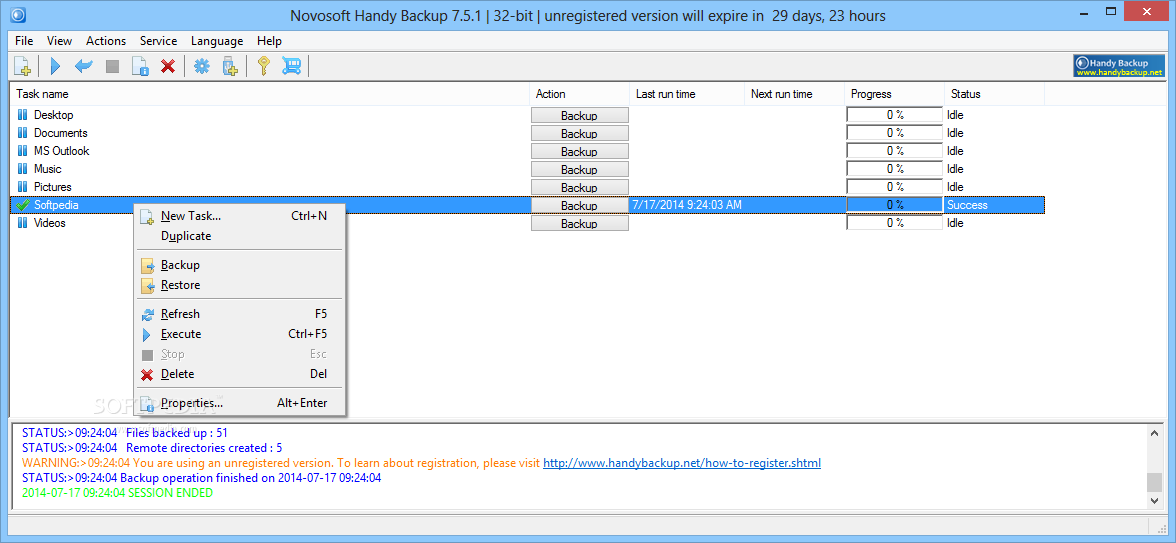Click the blue Execute play toolbar icon

pos(55,66)
